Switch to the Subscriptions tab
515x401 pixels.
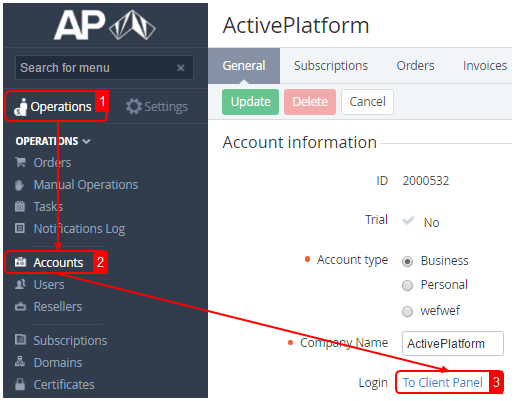(331, 66)
